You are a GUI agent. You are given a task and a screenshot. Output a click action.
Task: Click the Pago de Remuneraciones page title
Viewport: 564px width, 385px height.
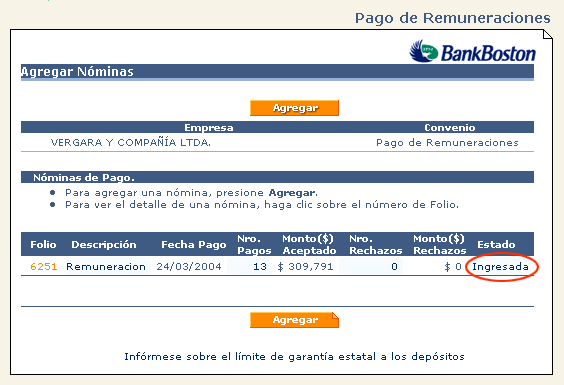tap(452, 18)
